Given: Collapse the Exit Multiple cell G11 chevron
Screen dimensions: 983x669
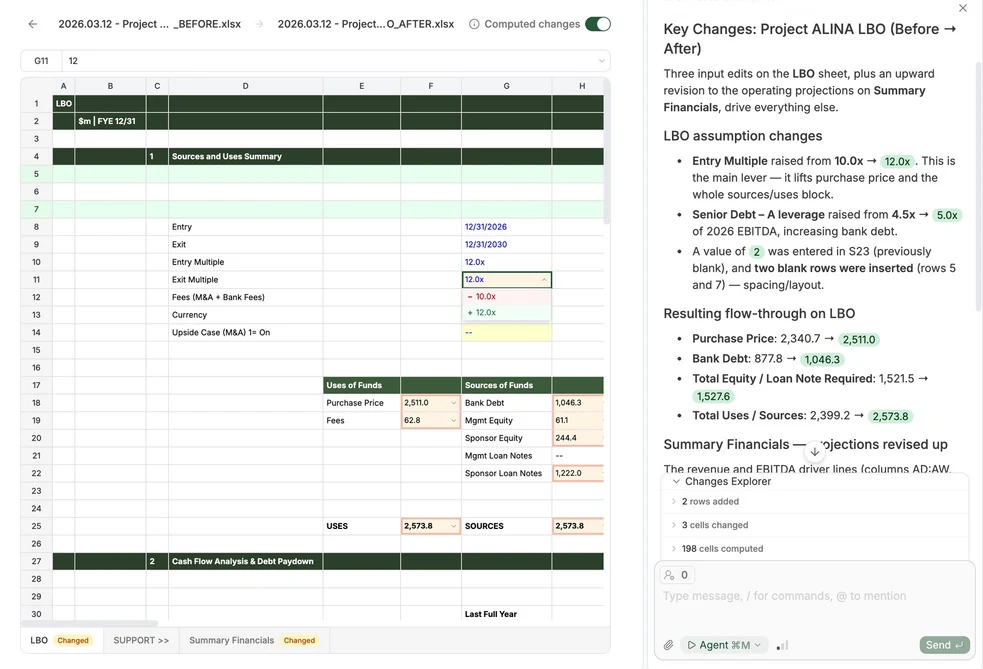Looking at the screenshot, I should click(x=544, y=280).
